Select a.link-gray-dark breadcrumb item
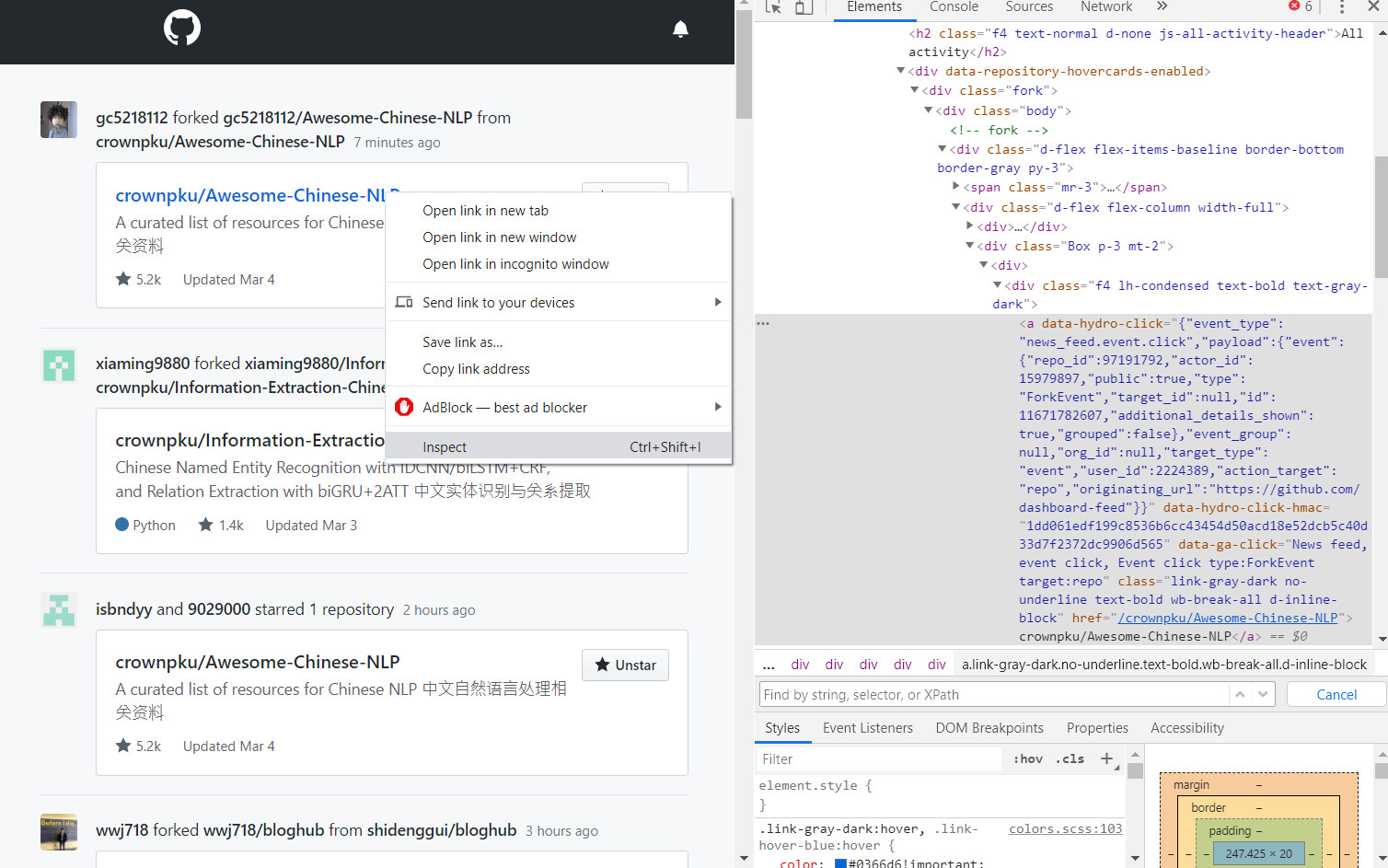The image size is (1388, 868). coord(1164,665)
